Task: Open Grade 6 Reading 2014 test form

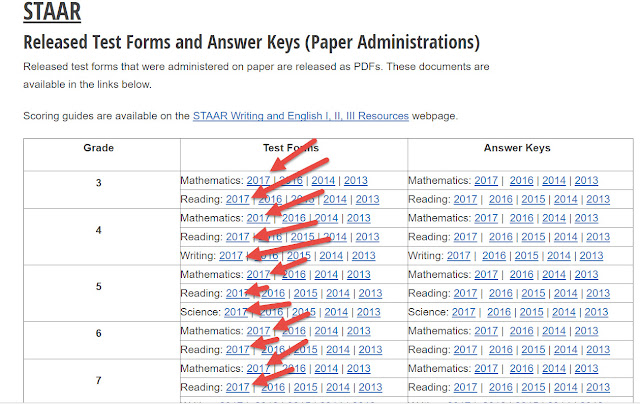Action: click(338, 349)
